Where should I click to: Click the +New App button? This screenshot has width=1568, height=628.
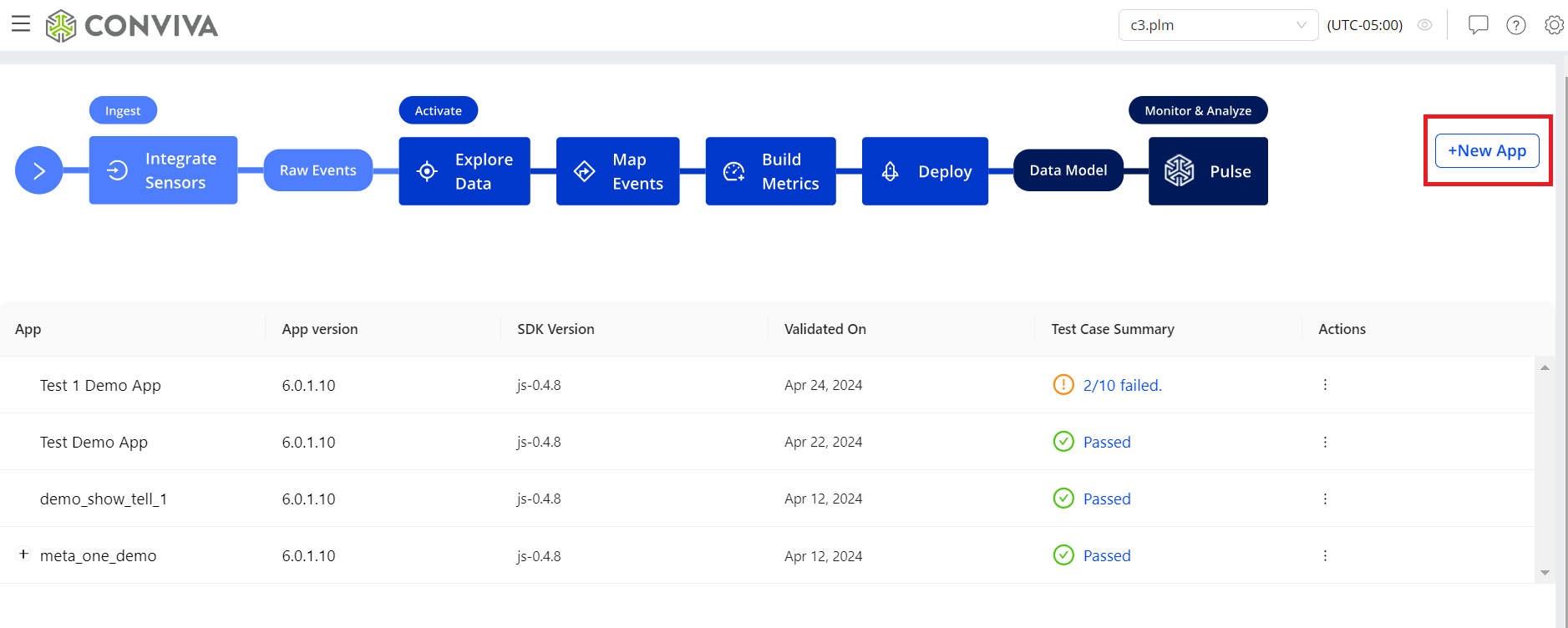1487,150
